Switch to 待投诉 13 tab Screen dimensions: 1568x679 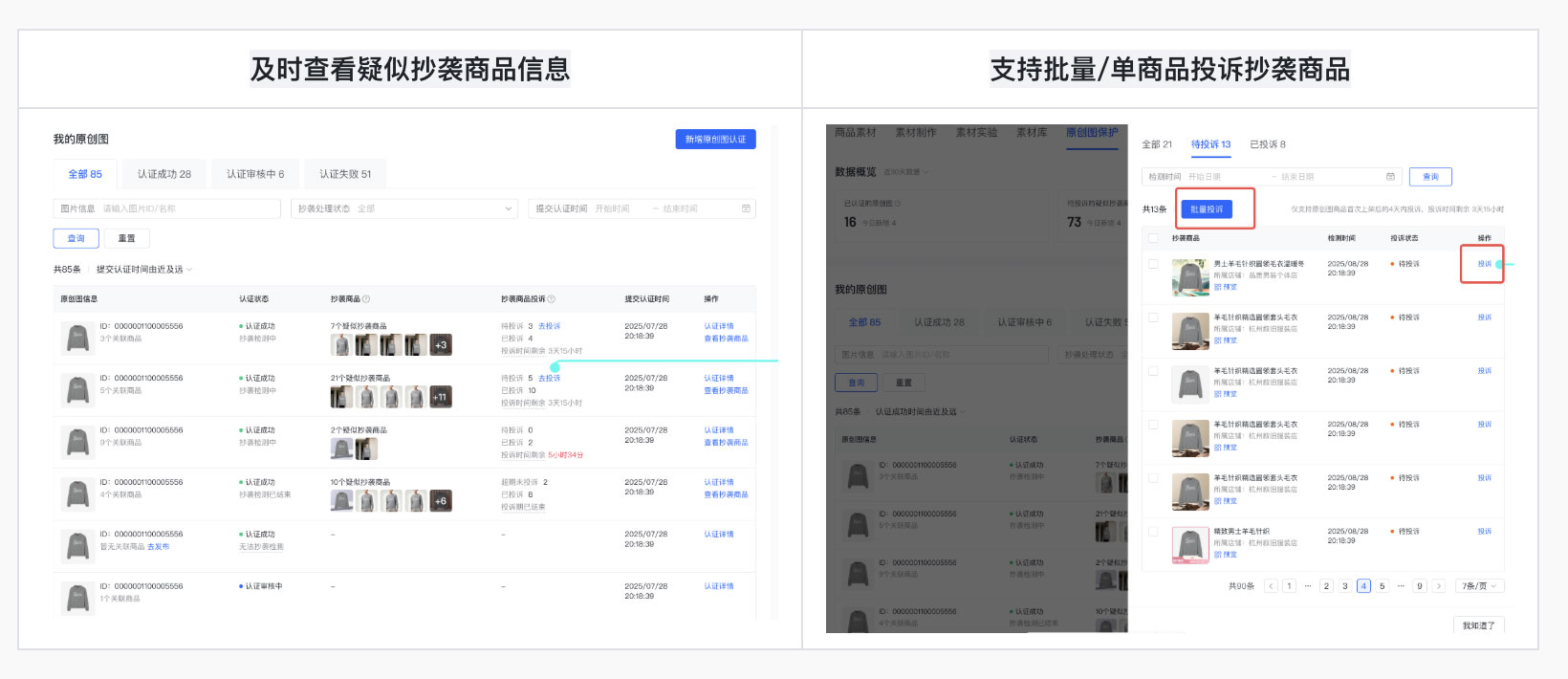point(1210,144)
